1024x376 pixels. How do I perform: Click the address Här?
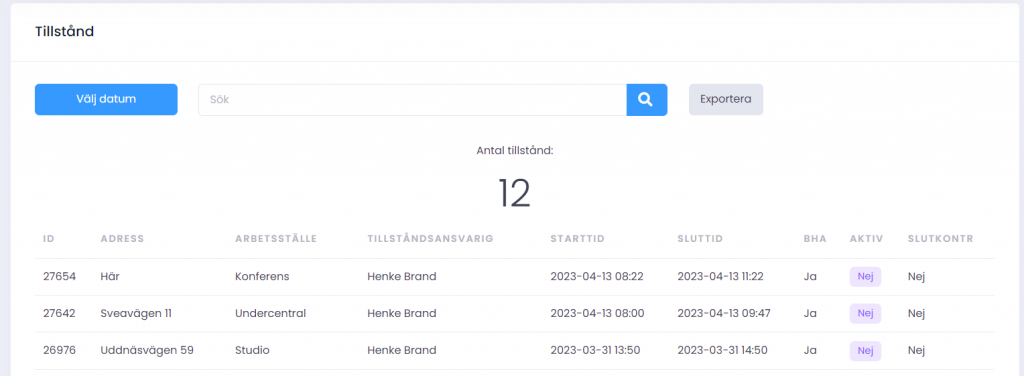point(110,276)
